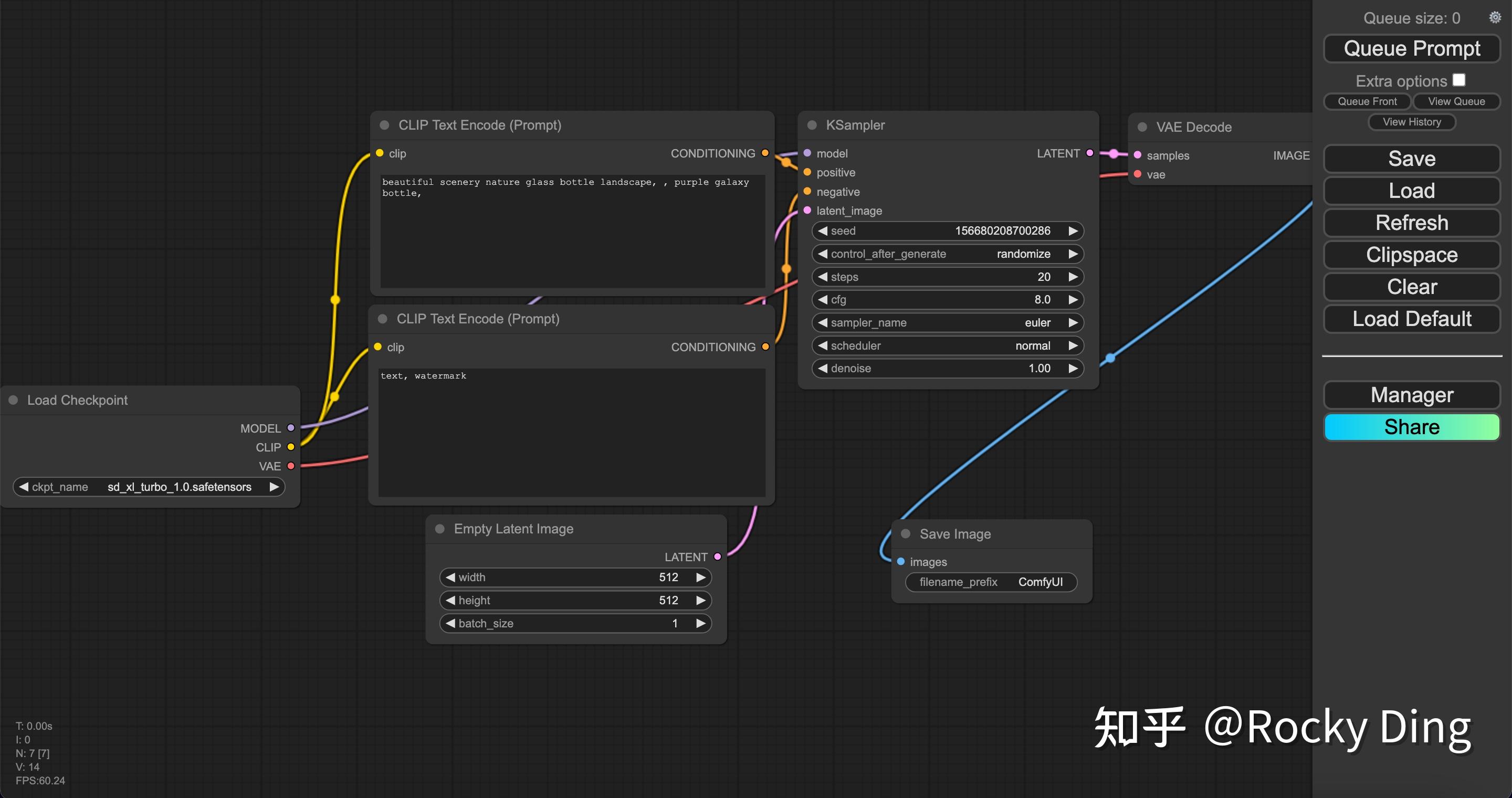
Task: Click the KSampler node collapse dot
Action: tap(812, 125)
